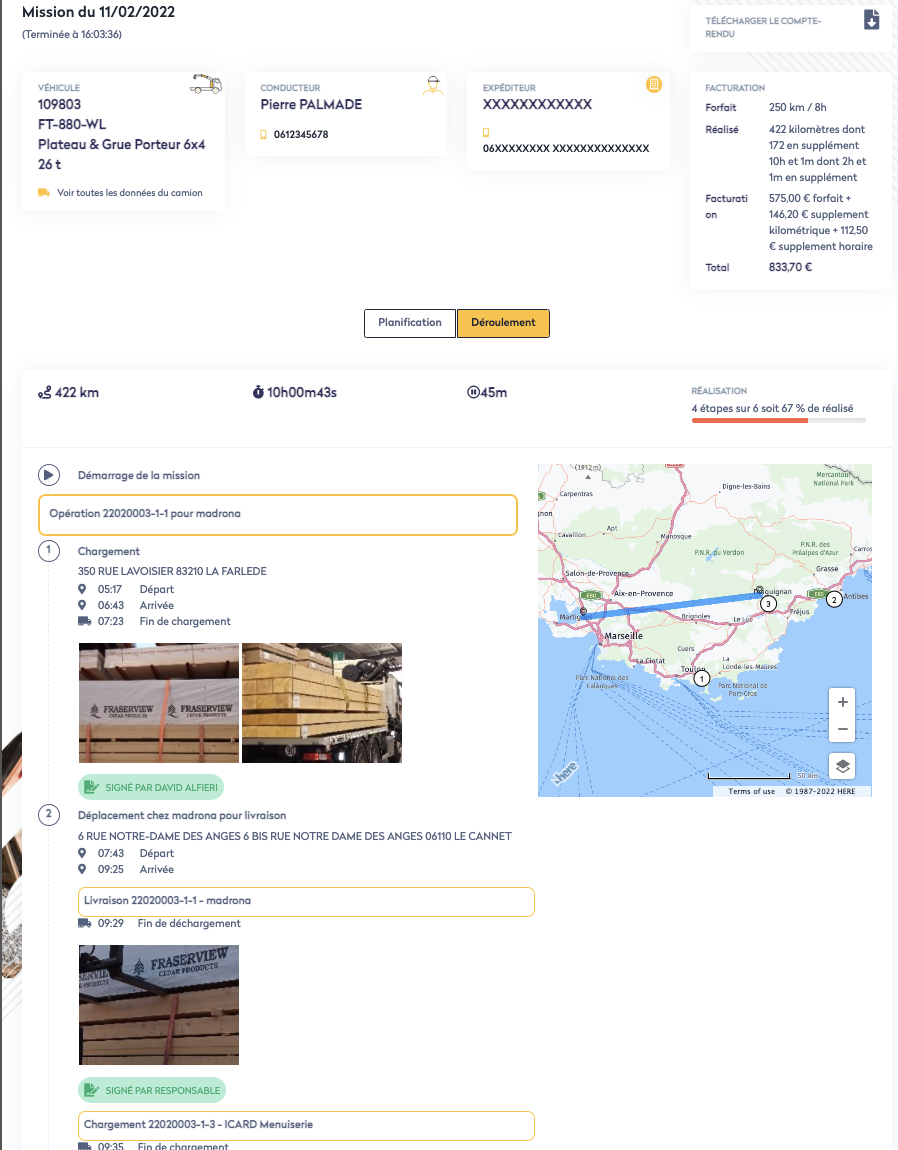Click the download report icon
Viewport: 898px width, 1150px height.
pyautogui.click(x=871, y=19)
